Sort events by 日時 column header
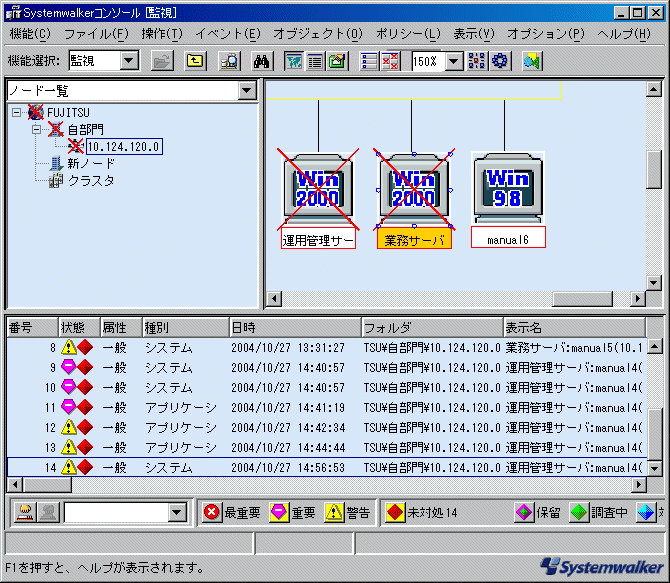This screenshot has width=670, height=583. pyautogui.click(x=295, y=328)
